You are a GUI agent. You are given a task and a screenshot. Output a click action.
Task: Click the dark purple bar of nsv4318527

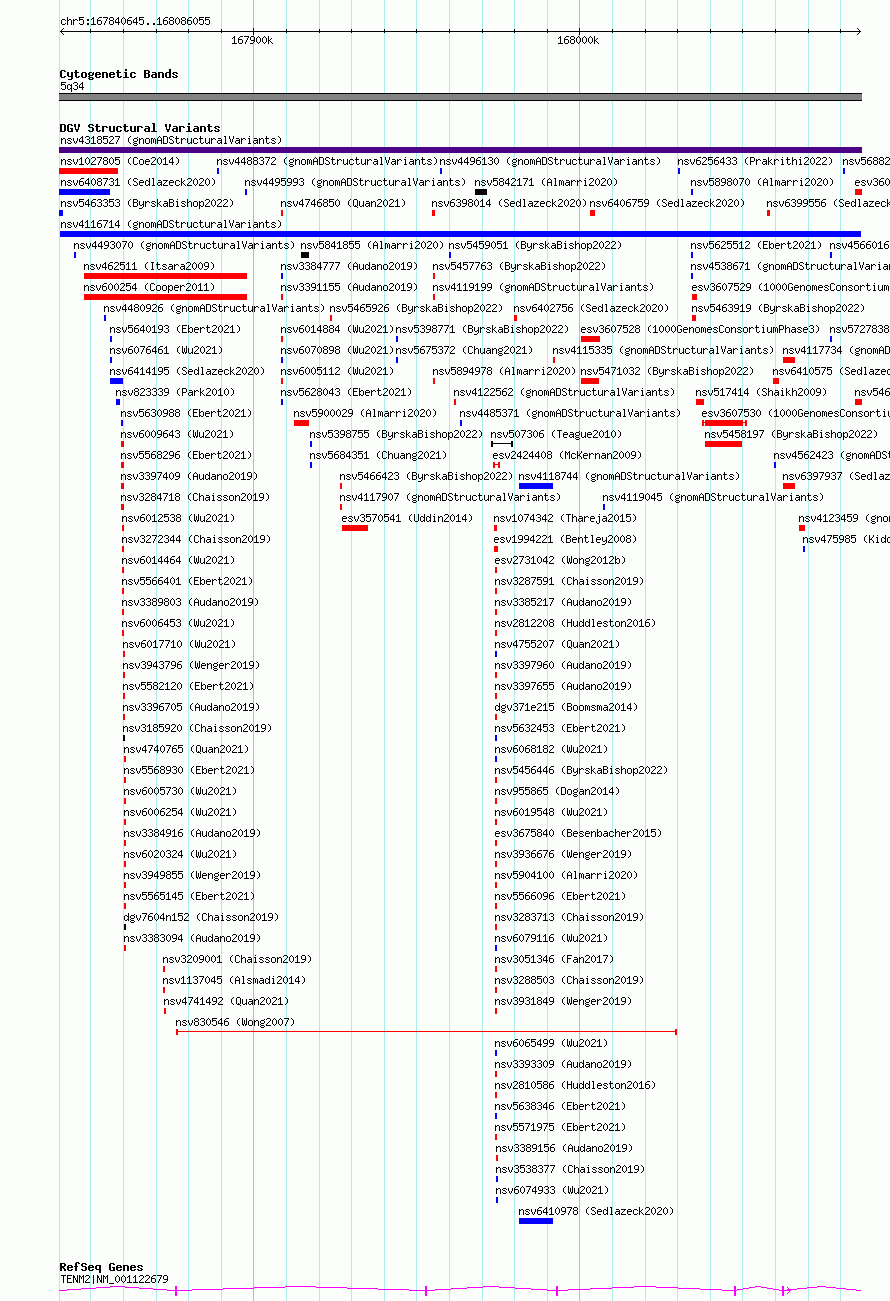click(x=461, y=150)
